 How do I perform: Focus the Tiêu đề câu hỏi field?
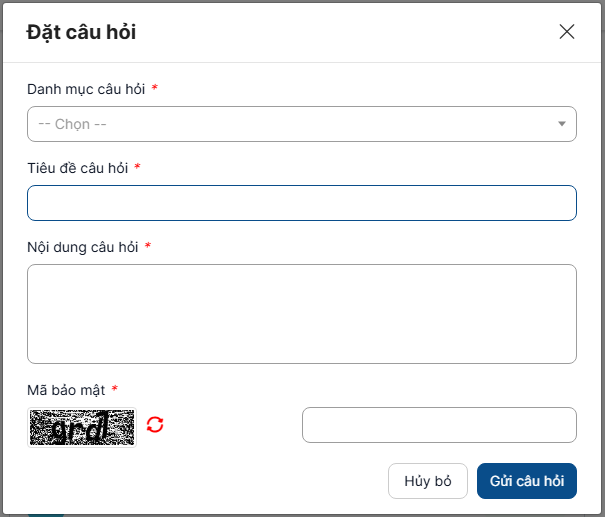(301, 203)
